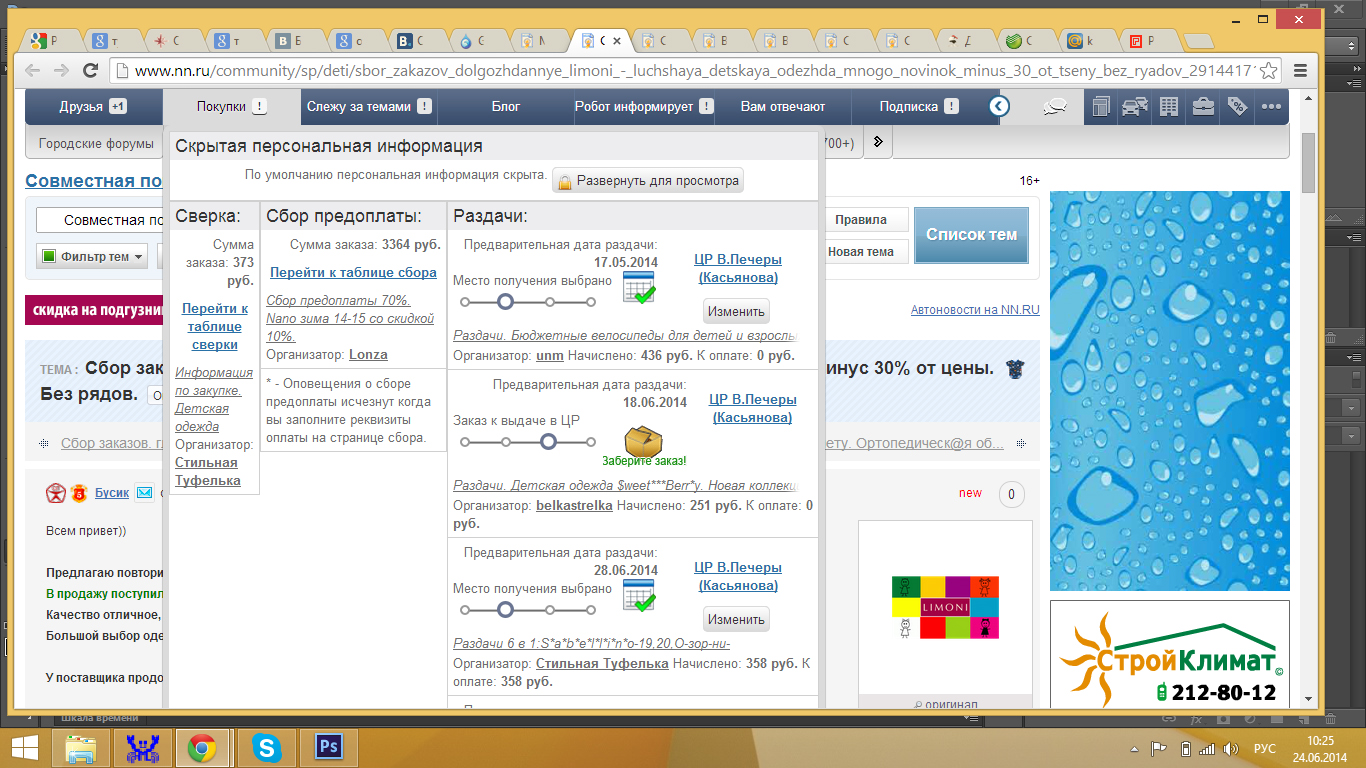
Task: Open the messages speech bubble icon
Action: pyautogui.click(x=1053, y=107)
